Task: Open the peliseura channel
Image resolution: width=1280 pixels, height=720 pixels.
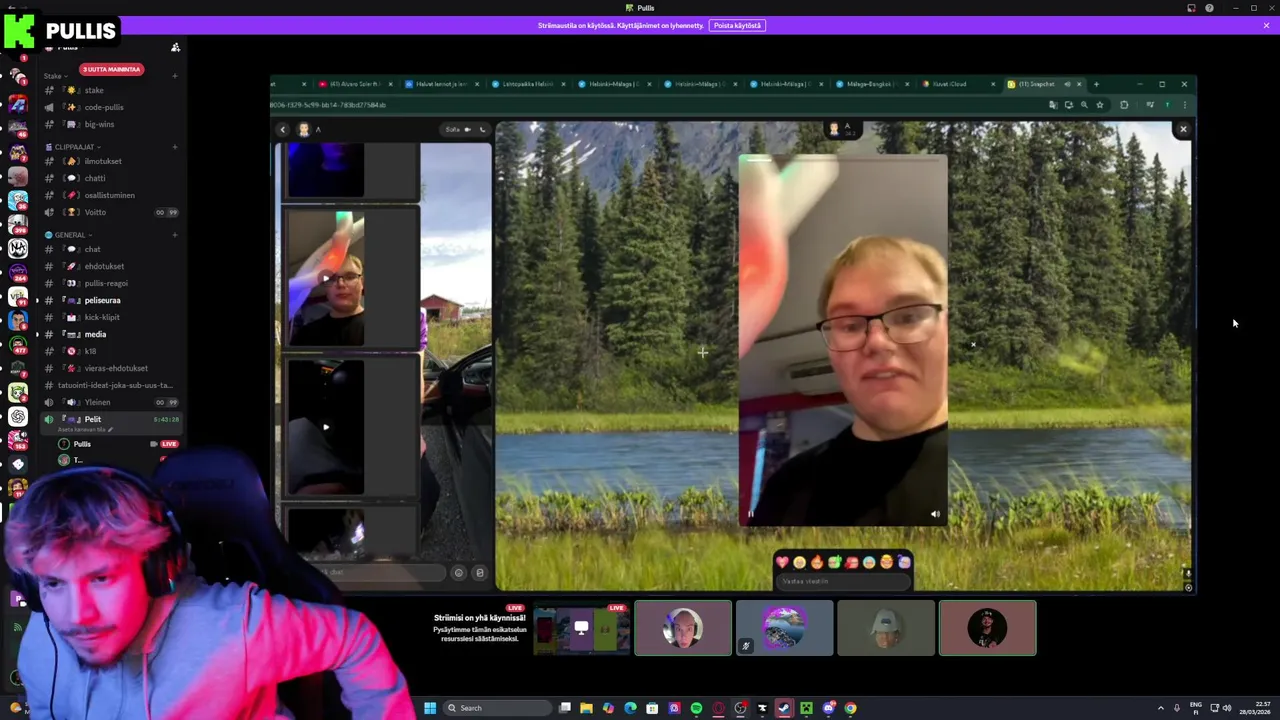Action: (110, 300)
